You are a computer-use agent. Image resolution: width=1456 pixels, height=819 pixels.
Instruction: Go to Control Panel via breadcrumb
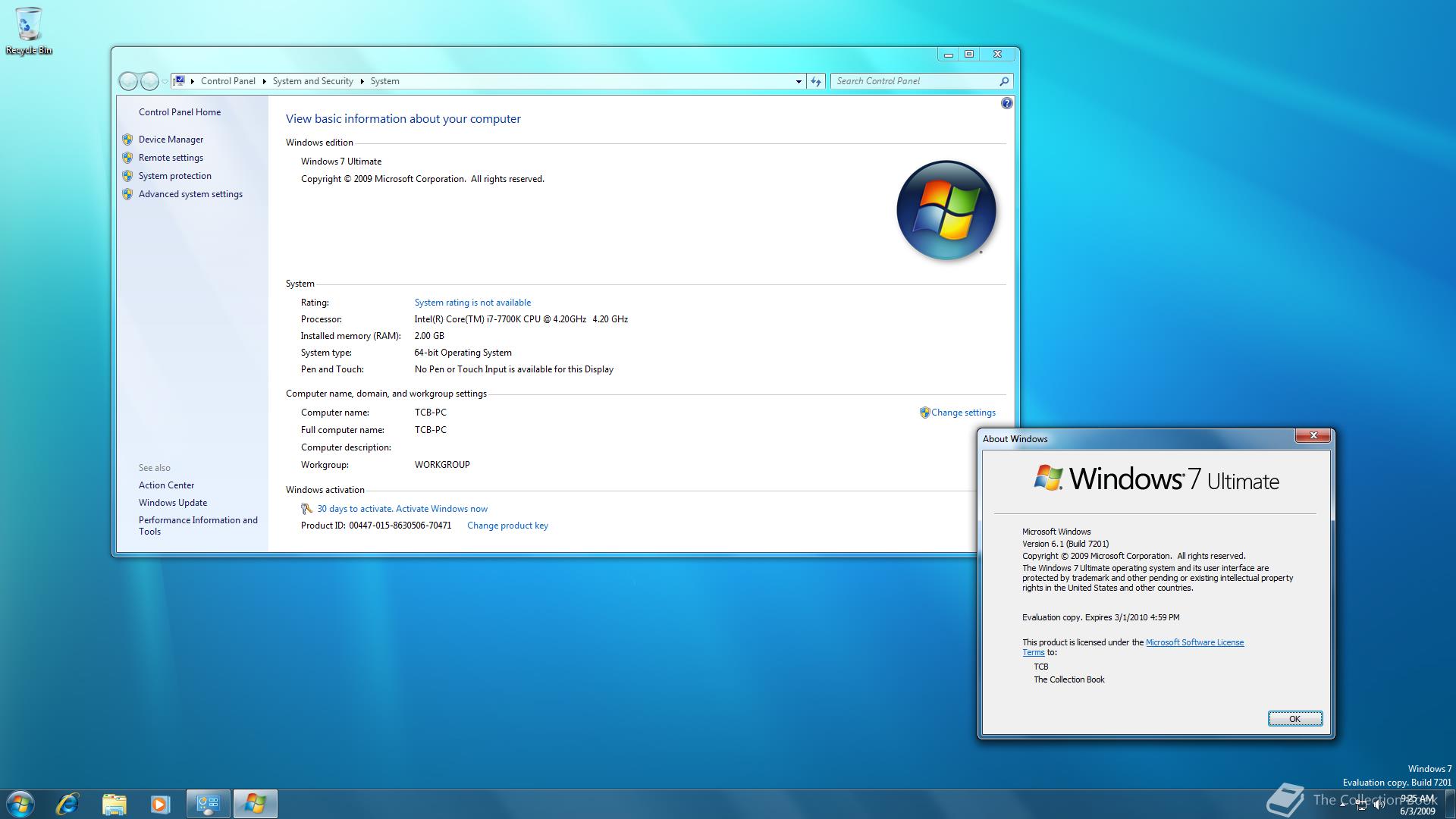[x=228, y=81]
